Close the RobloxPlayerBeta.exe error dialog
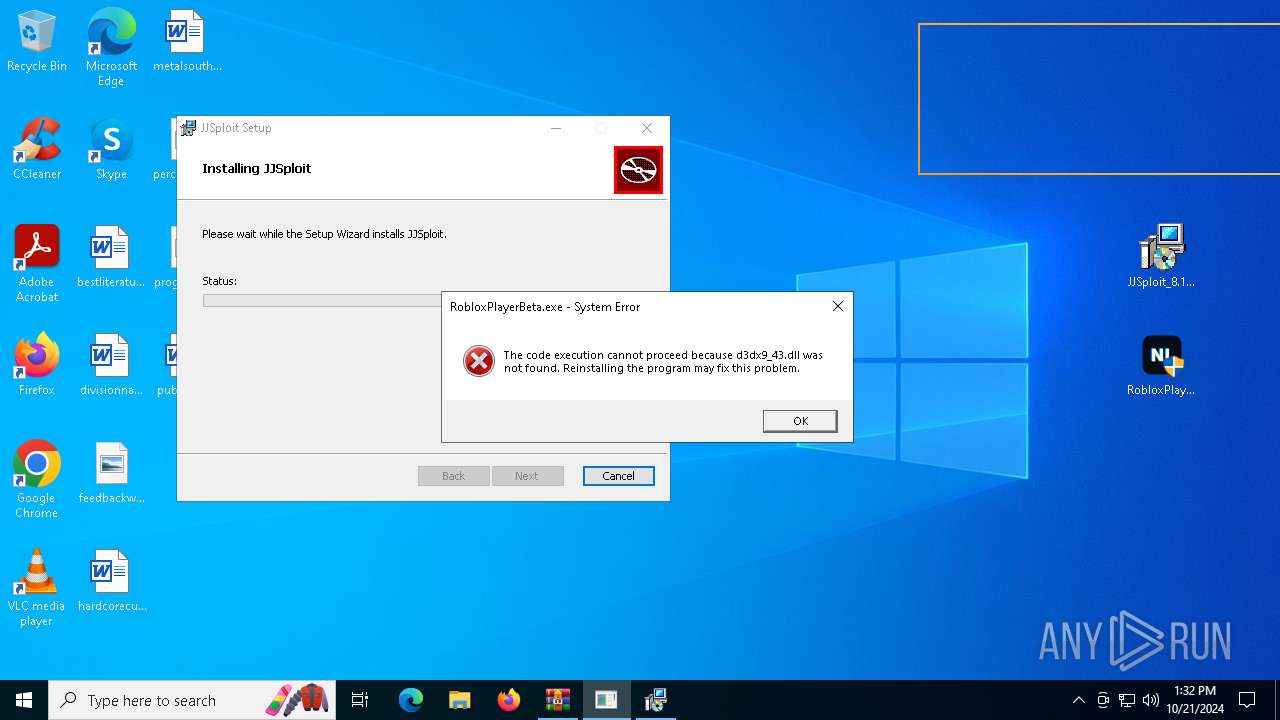Viewport: 1280px width, 720px height. coord(838,306)
